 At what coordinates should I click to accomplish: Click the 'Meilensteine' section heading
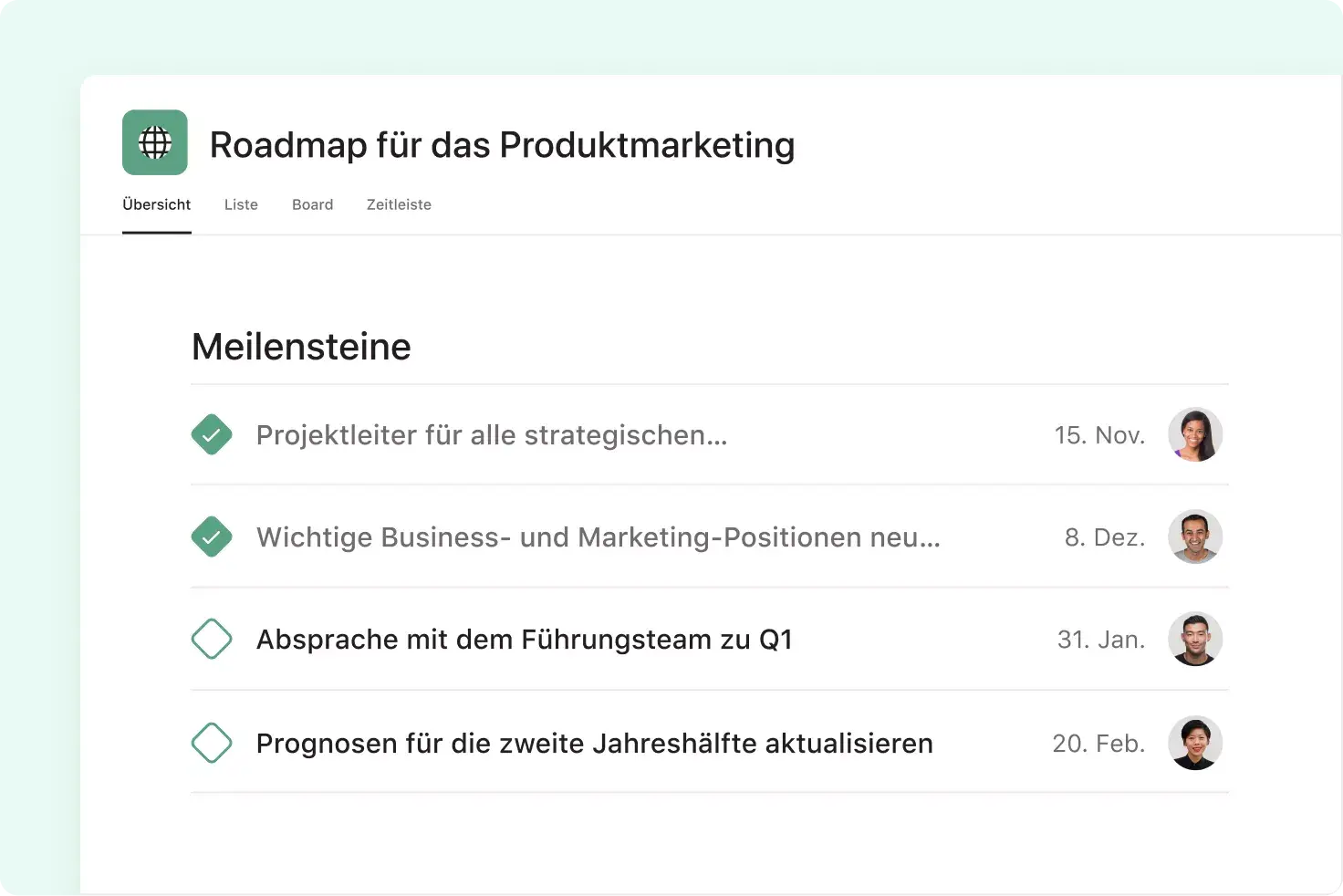click(301, 347)
